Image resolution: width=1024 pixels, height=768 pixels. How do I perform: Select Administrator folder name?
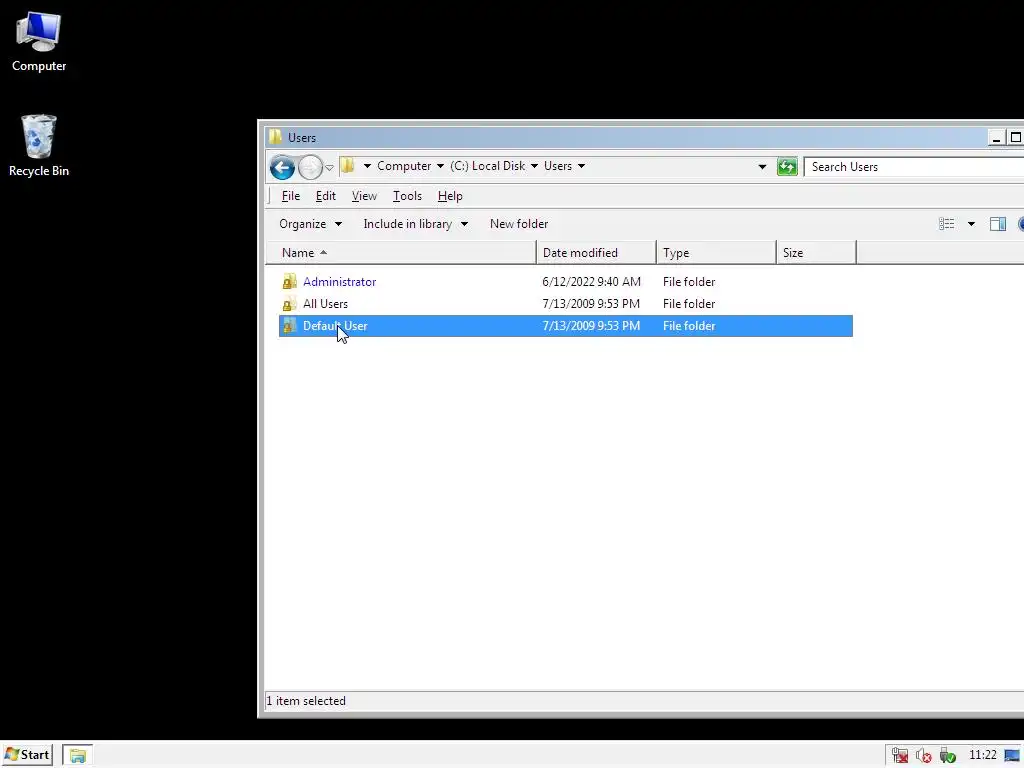(340, 281)
